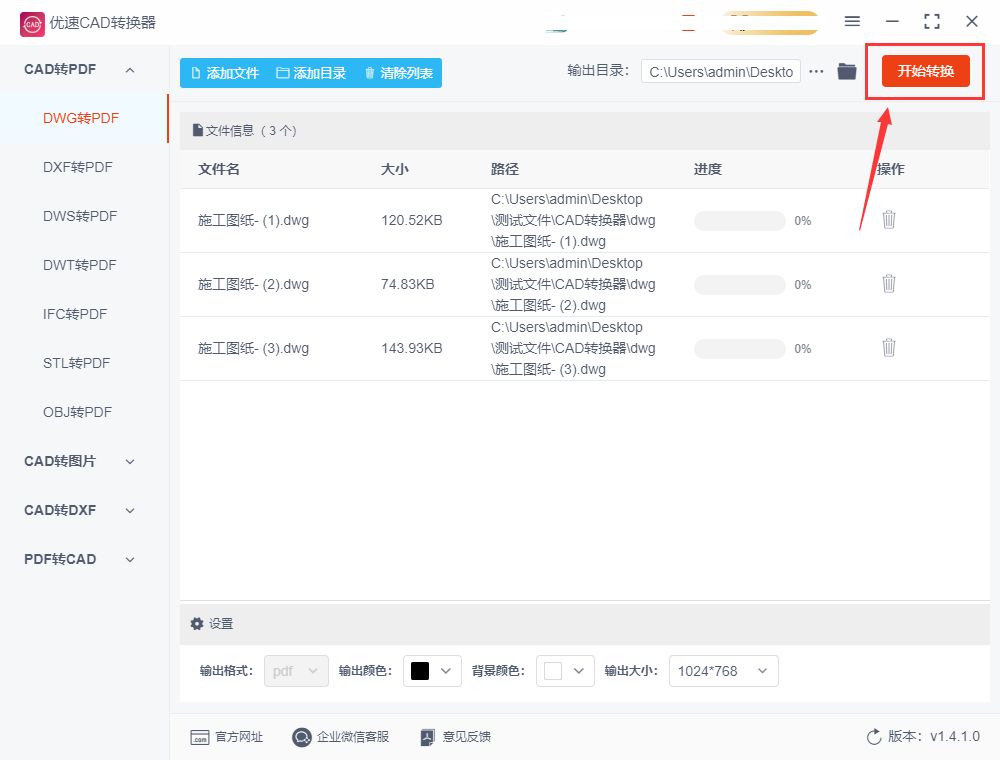Viewport: 1000px width, 760px height.
Task: Click progress bar of 施工图纸- (2).dwg
Action: click(740, 284)
